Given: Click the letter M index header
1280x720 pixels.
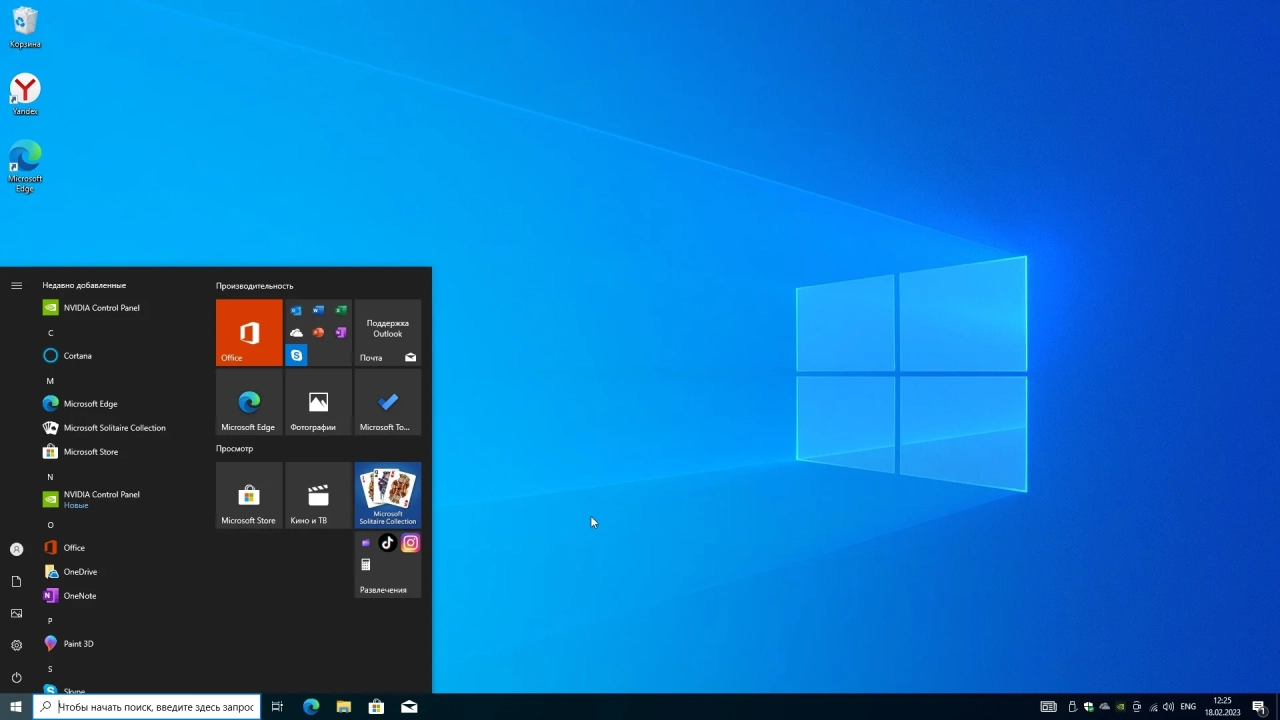Looking at the screenshot, I should [x=50, y=381].
